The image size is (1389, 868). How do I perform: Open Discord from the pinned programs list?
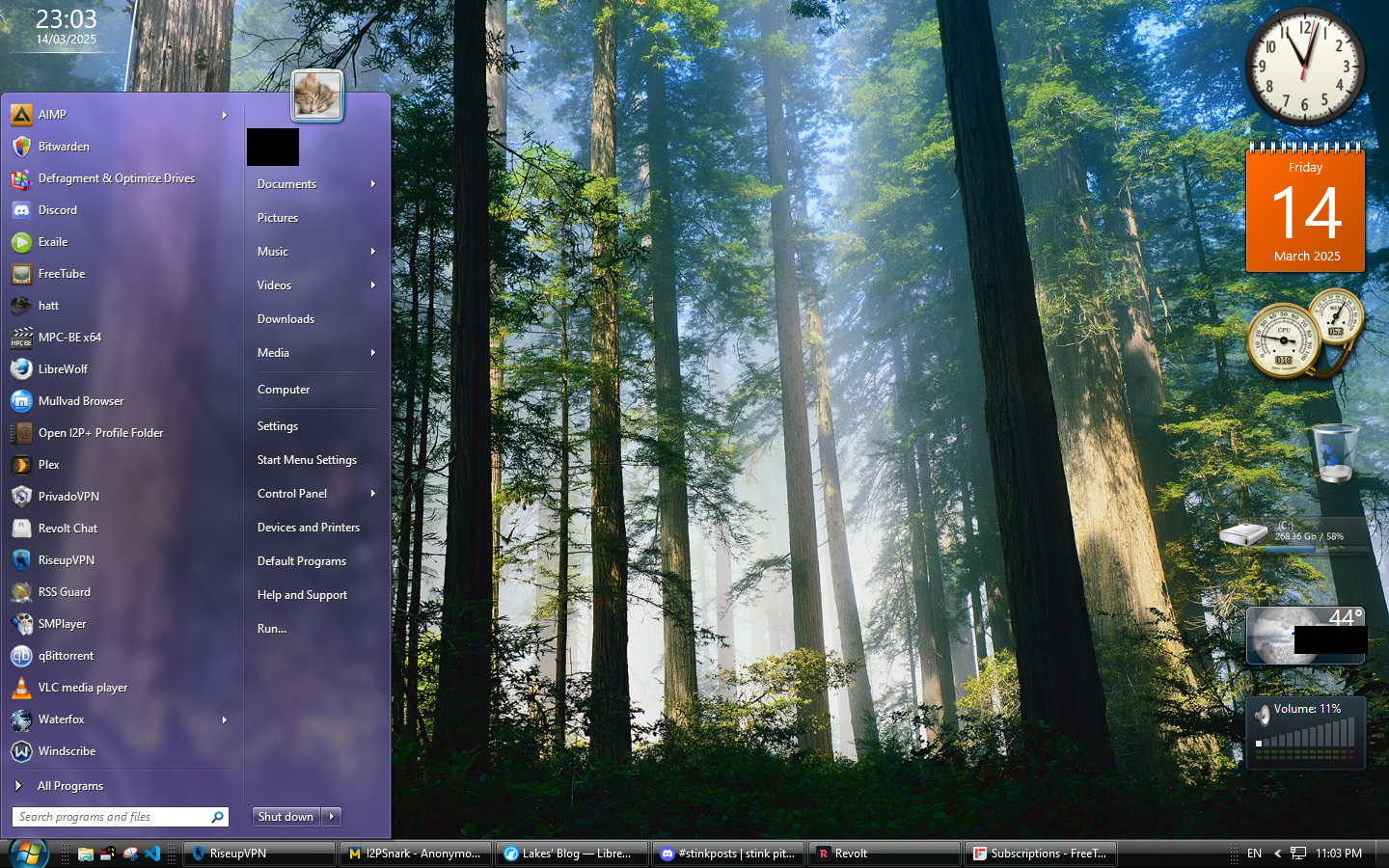point(57,210)
